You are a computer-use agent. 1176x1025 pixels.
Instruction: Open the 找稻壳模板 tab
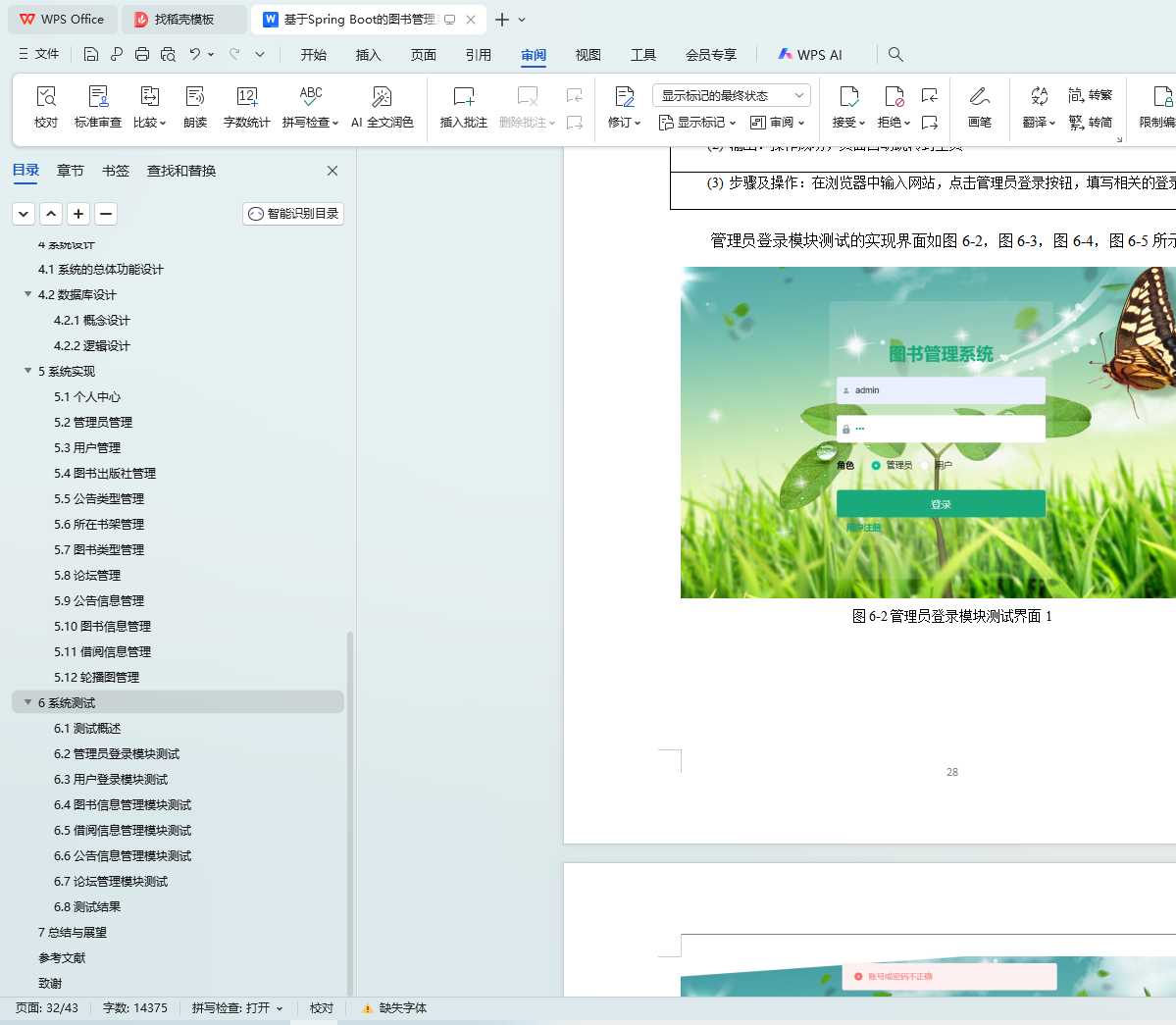[x=184, y=20]
